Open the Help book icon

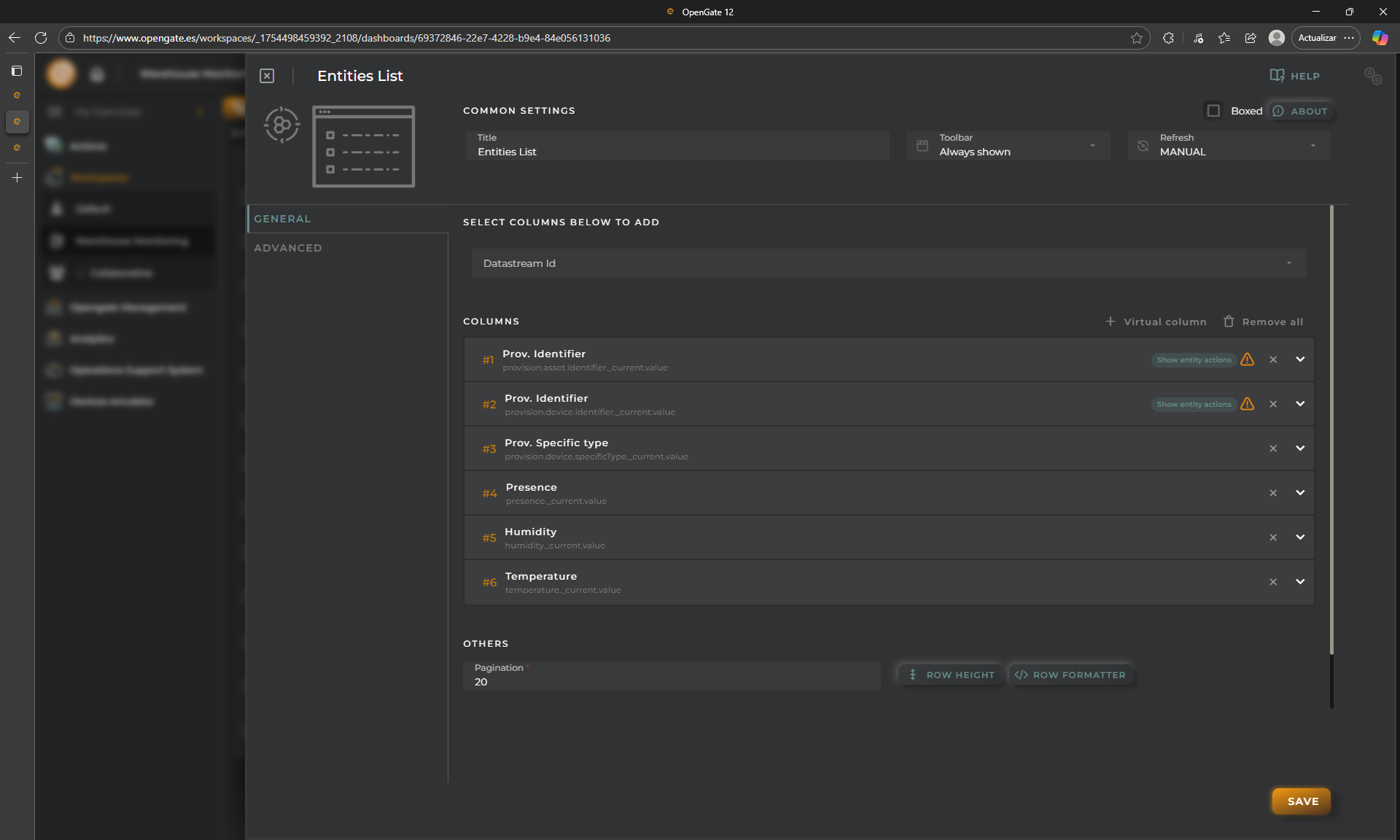point(1277,76)
